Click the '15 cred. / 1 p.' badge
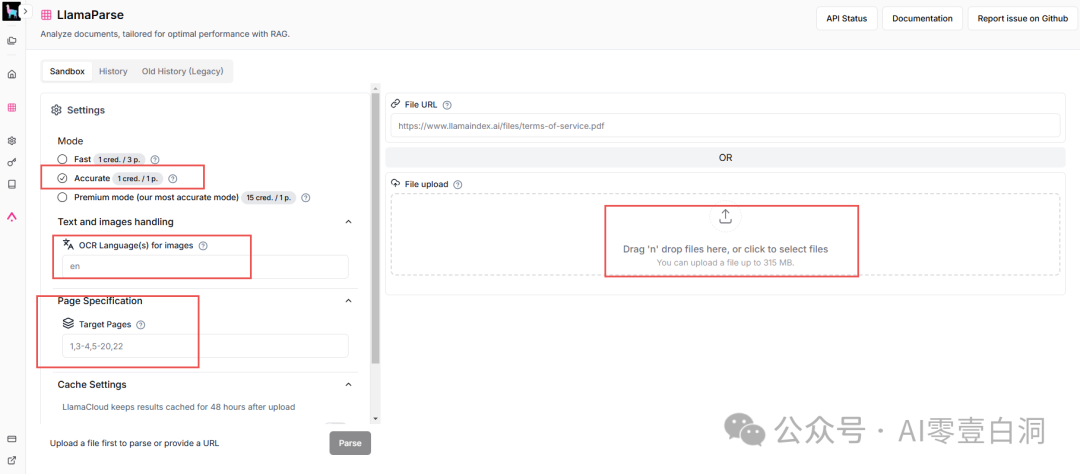 tap(269, 198)
